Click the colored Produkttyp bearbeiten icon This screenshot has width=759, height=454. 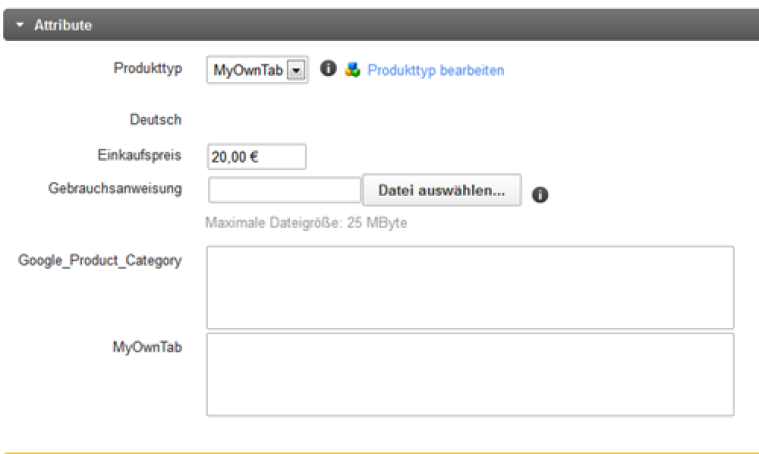click(x=352, y=70)
